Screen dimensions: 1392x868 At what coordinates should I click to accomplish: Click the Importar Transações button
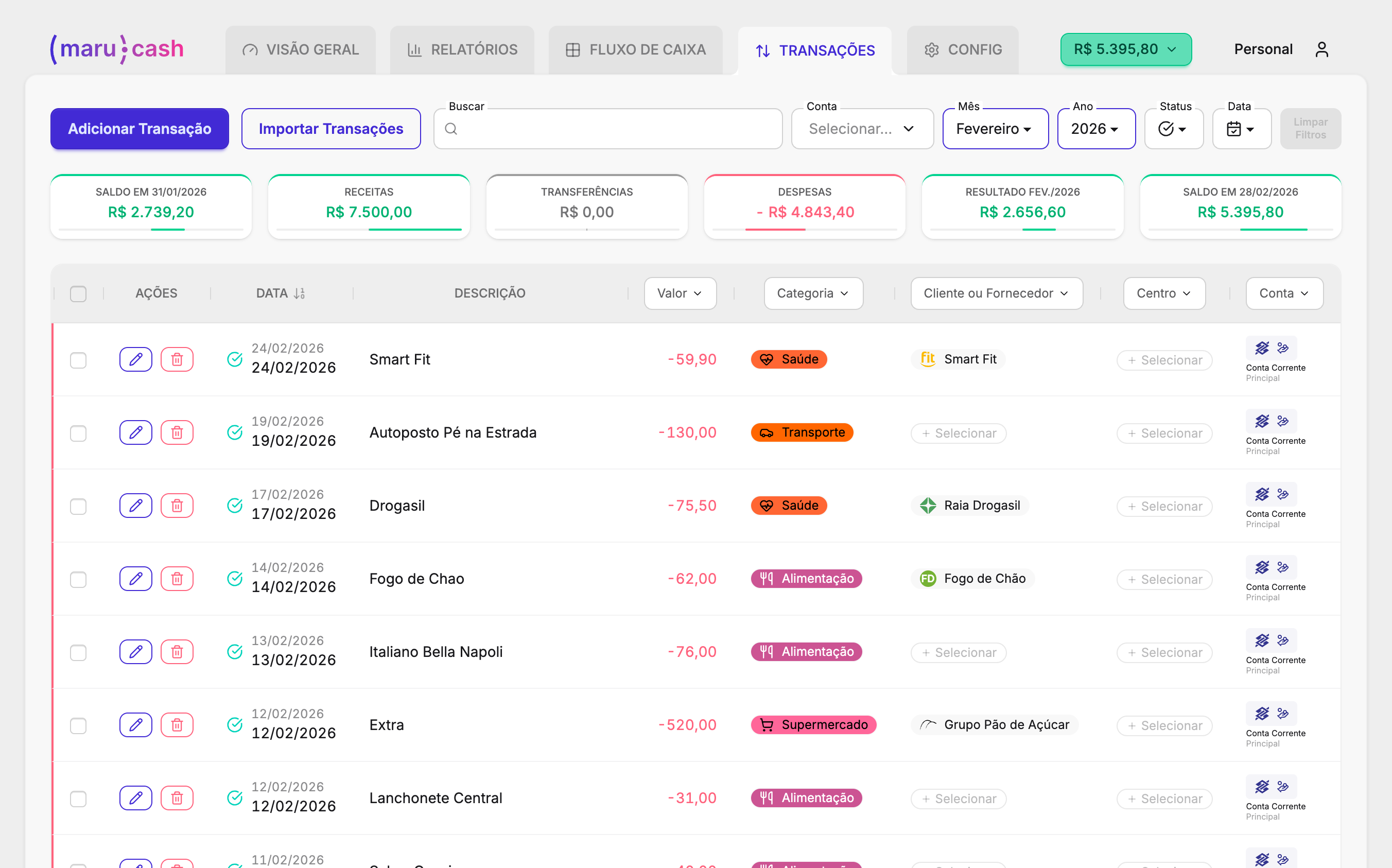click(330, 129)
